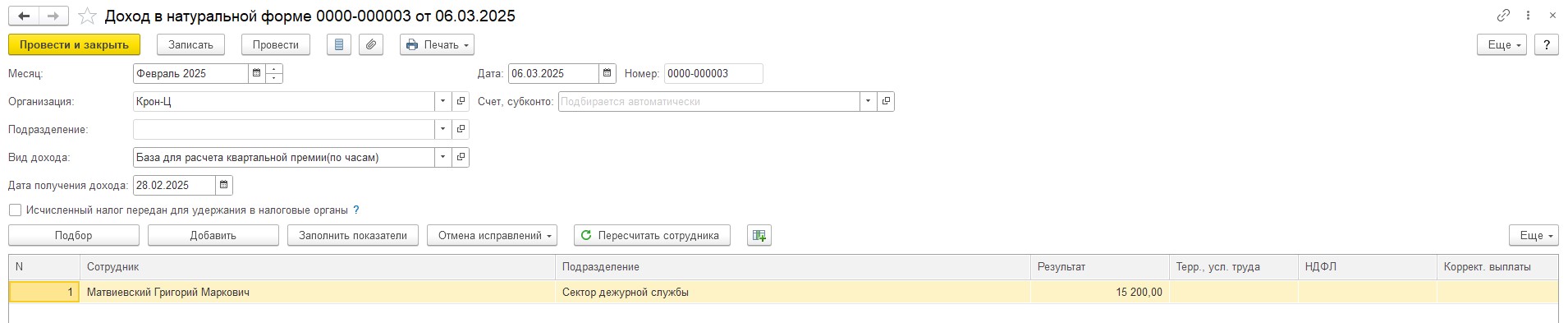
Task: Click the green table add-rows icon
Action: 759,235
